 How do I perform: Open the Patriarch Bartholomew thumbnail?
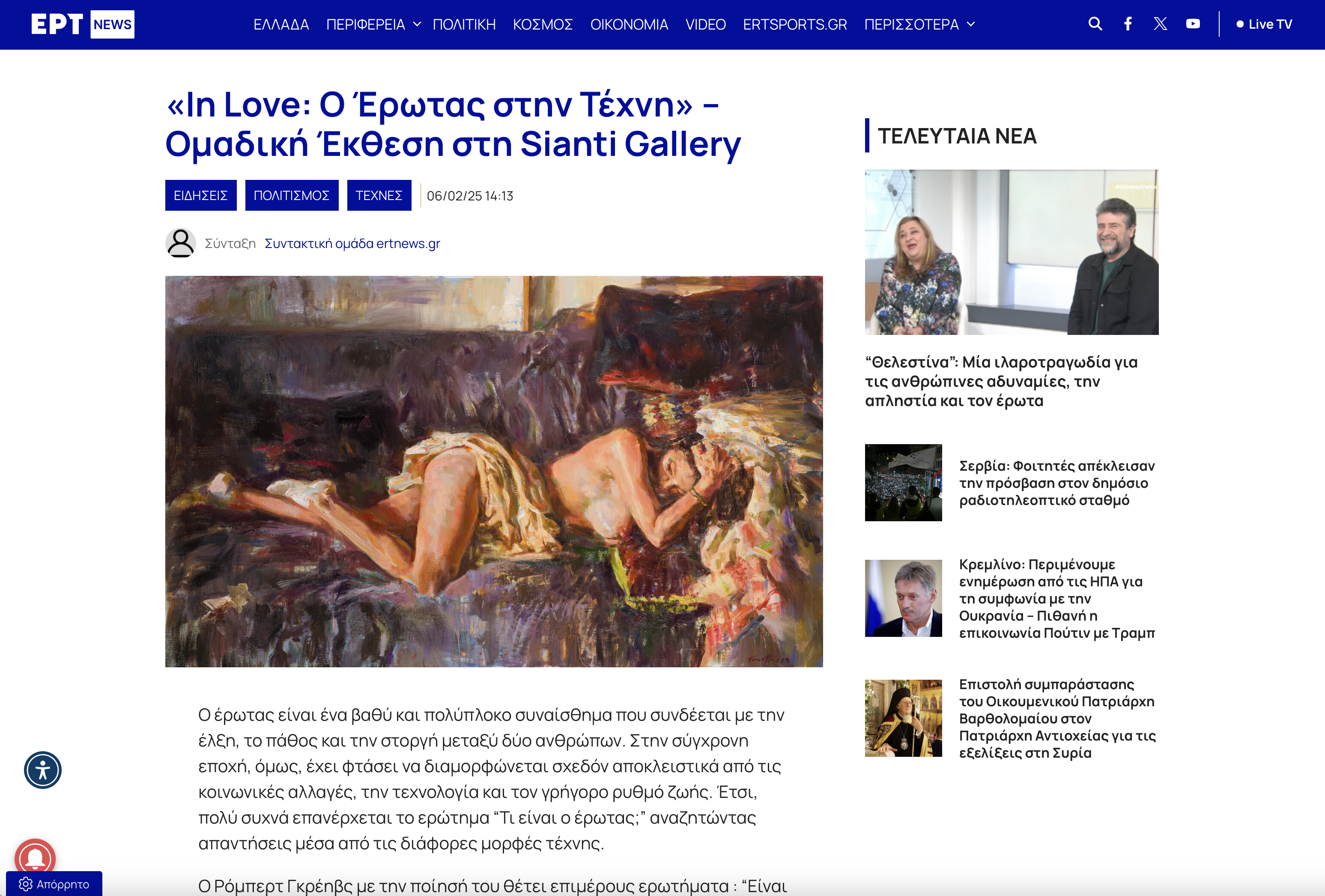point(903,718)
